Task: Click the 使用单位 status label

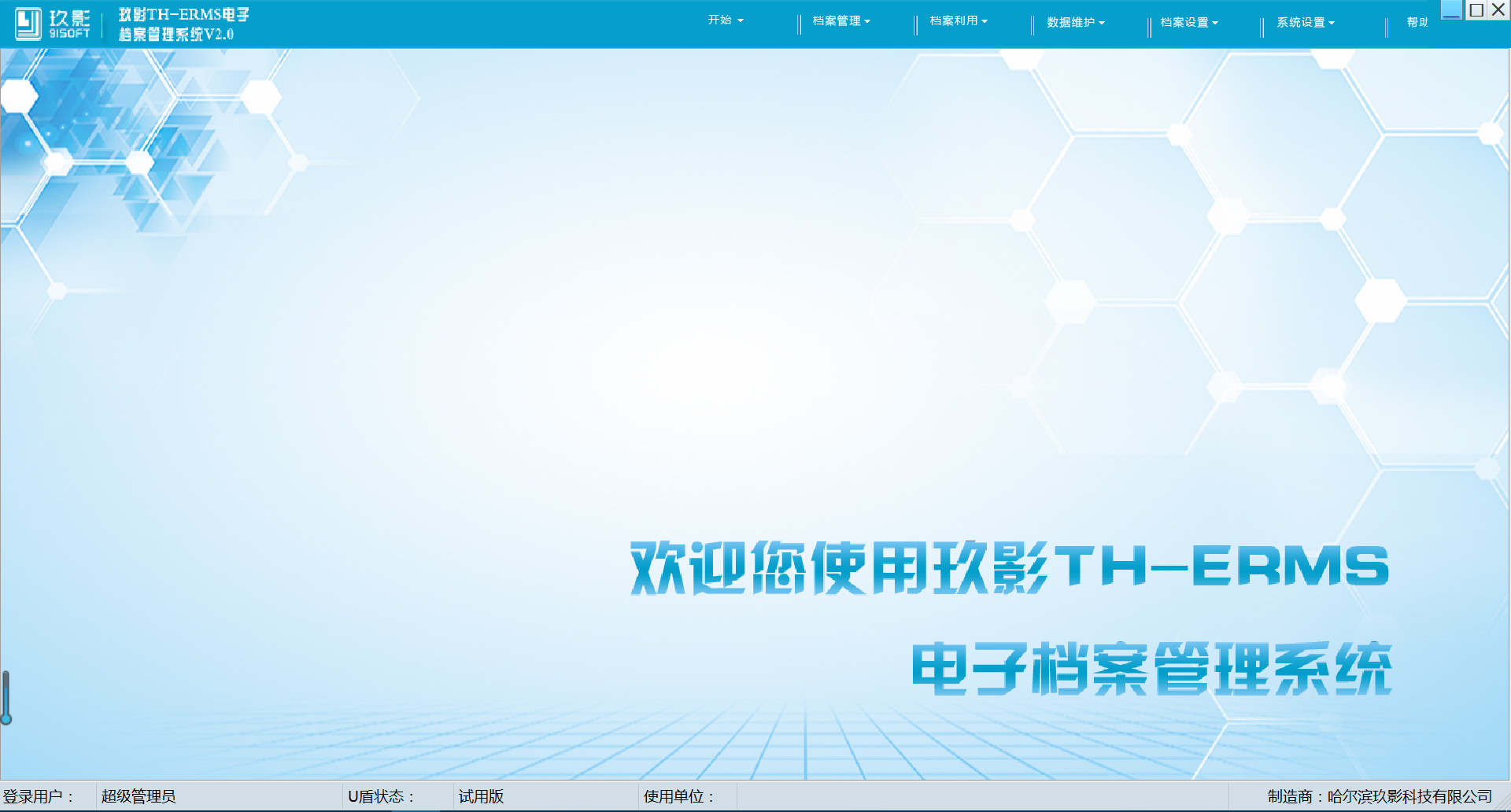Action: (678, 796)
